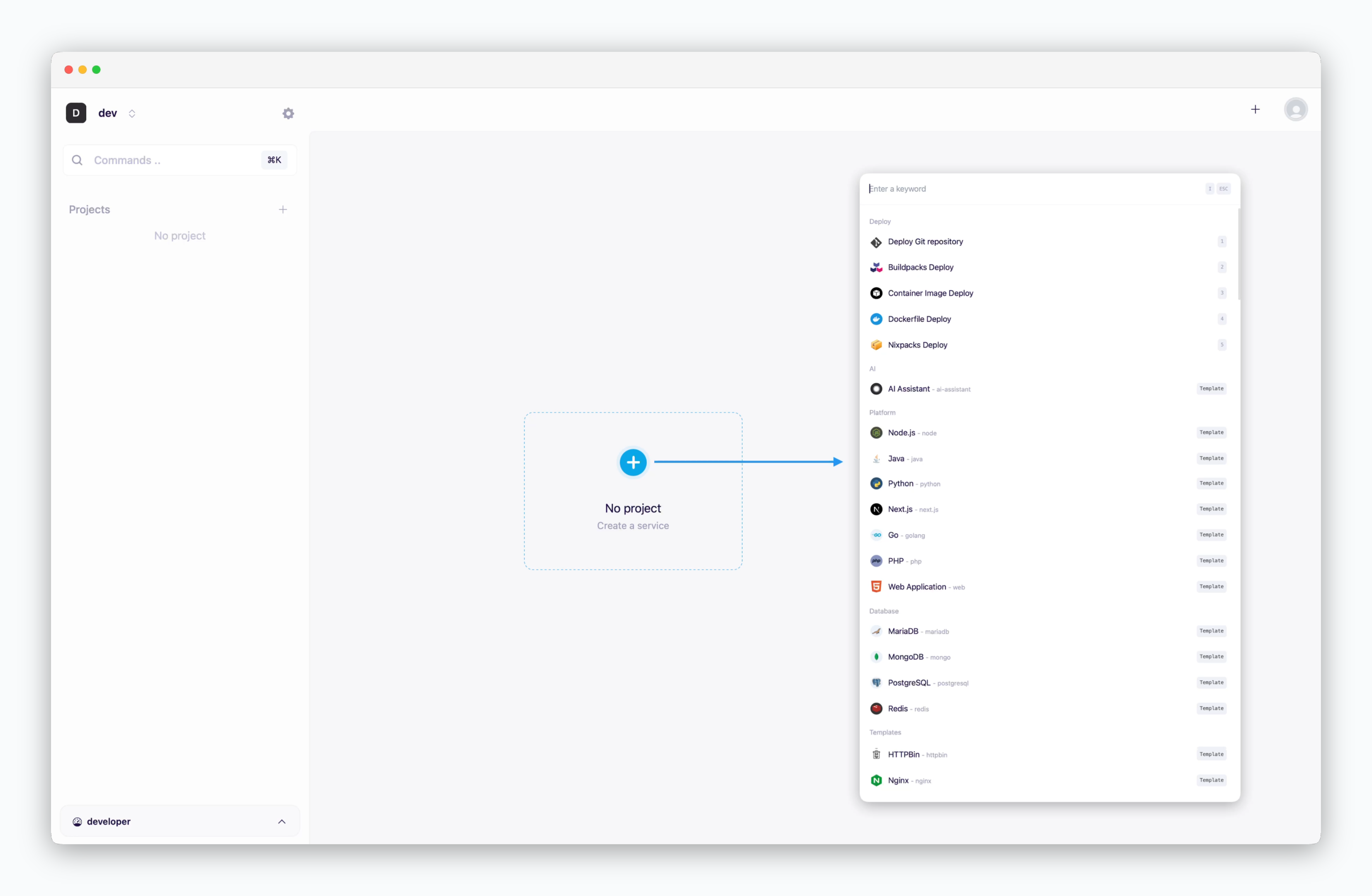The width and height of the screenshot is (1372, 896).
Task: Click the plus icon in top bar
Action: [x=1255, y=110]
